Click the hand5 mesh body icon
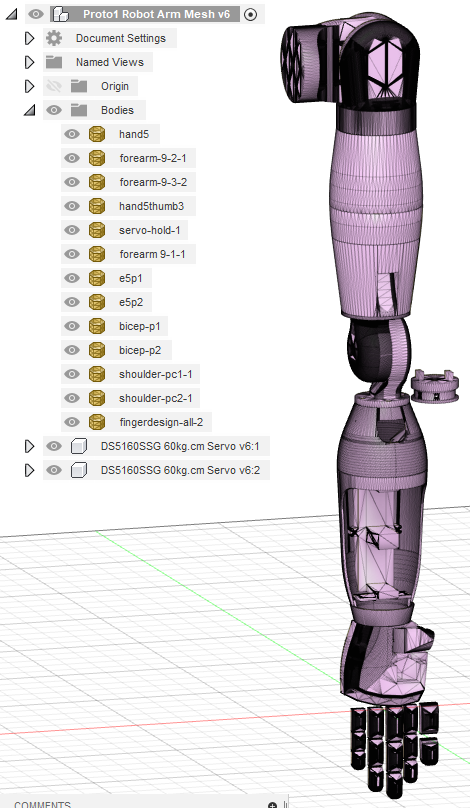 click(x=96, y=134)
